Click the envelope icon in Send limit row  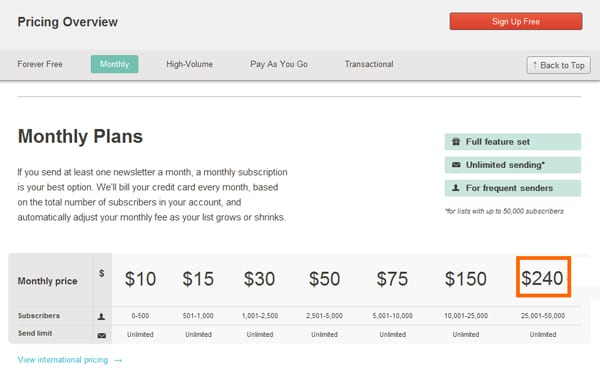coord(101,335)
